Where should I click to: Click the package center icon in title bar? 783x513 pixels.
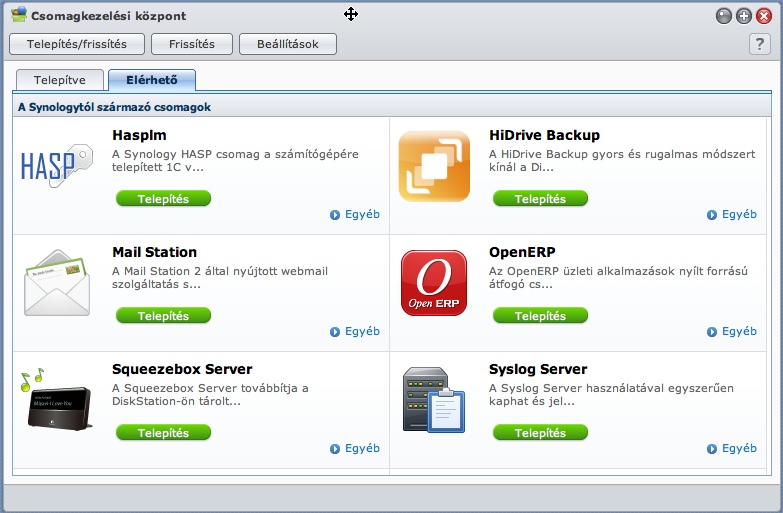coord(19,14)
